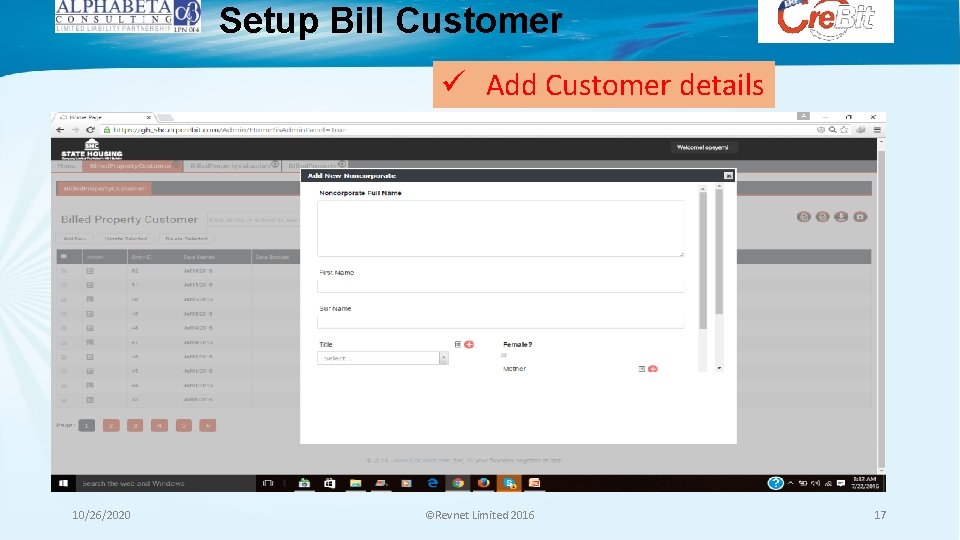Screen dimensions: 960x540
Task: Close the BilledPropertyValuation tab via its circle icon
Action: (x=275, y=164)
